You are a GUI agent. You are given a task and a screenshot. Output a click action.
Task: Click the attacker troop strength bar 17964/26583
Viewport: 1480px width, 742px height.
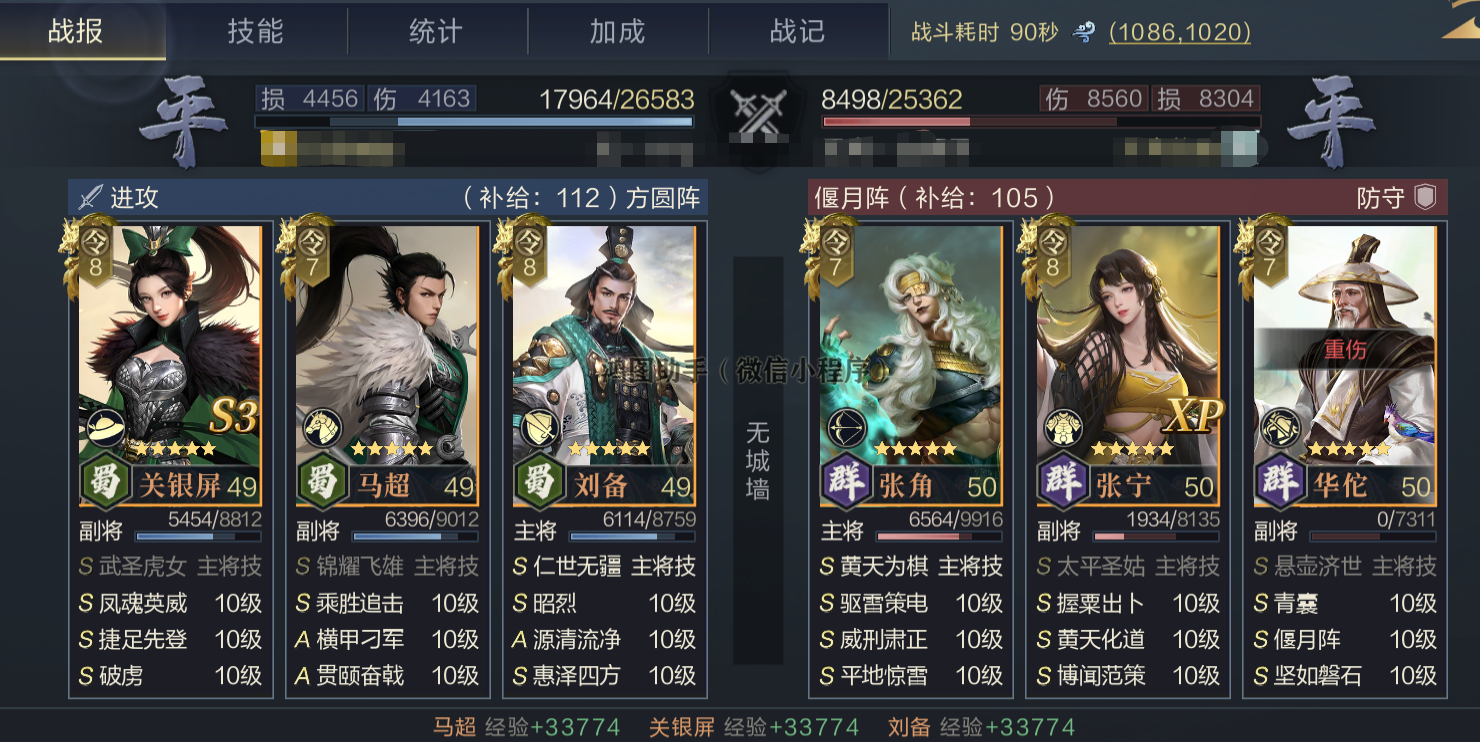(474, 122)
